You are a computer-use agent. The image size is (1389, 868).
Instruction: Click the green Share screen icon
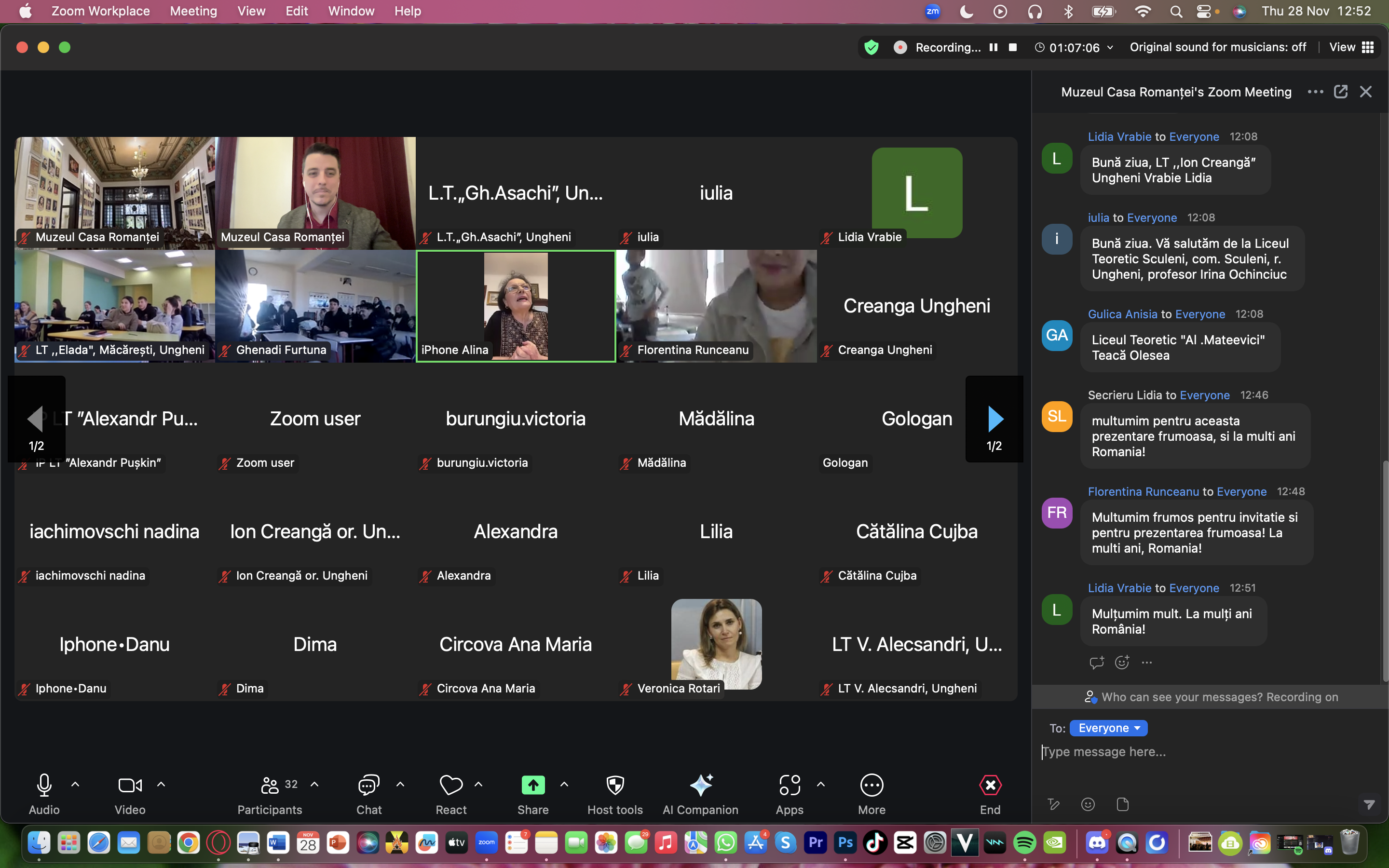click(x=532, y=786)
